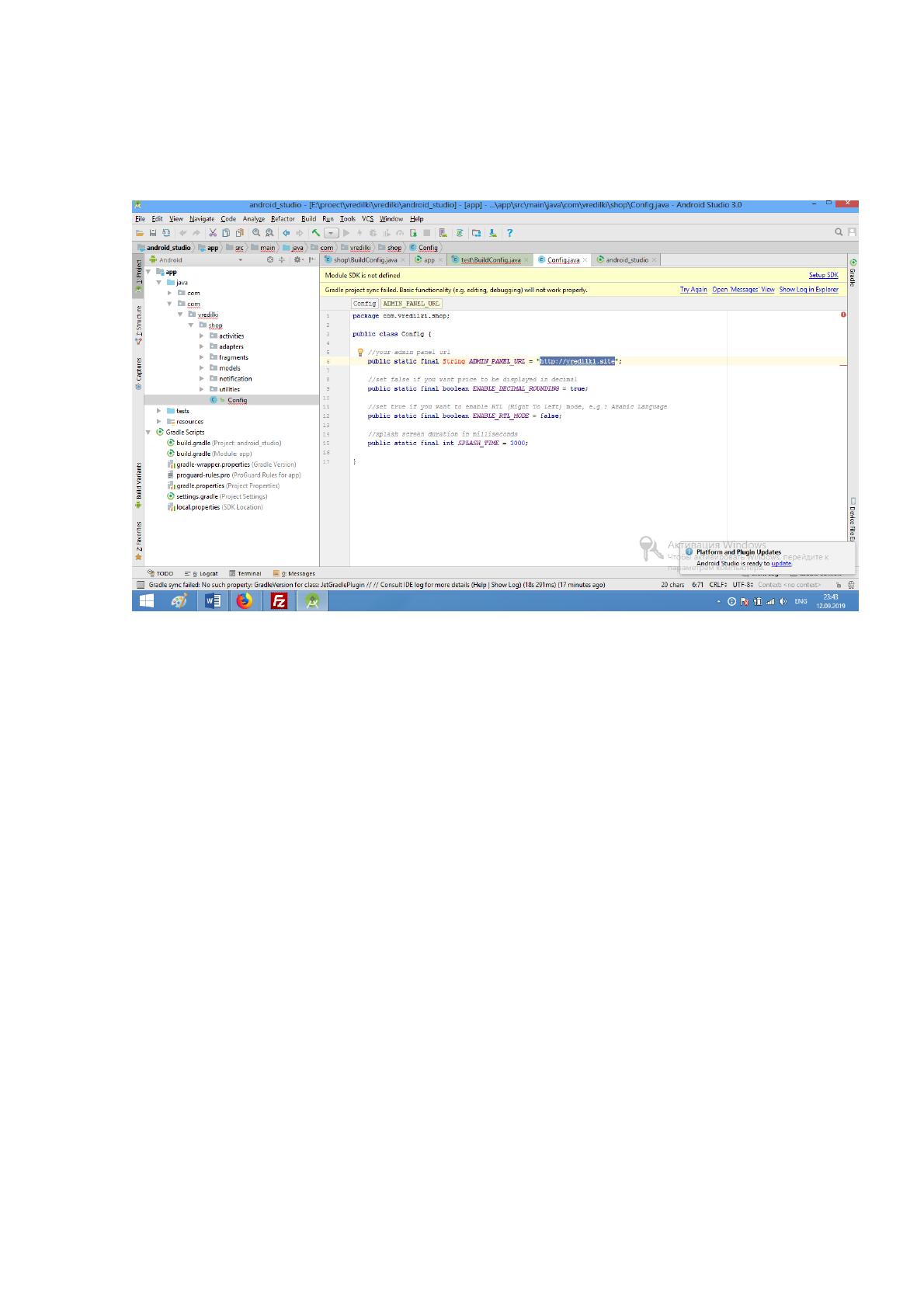Screen dimensions: 924x1308
Task: Toggle the 1: Project side panel
Action: click(139, 275)
